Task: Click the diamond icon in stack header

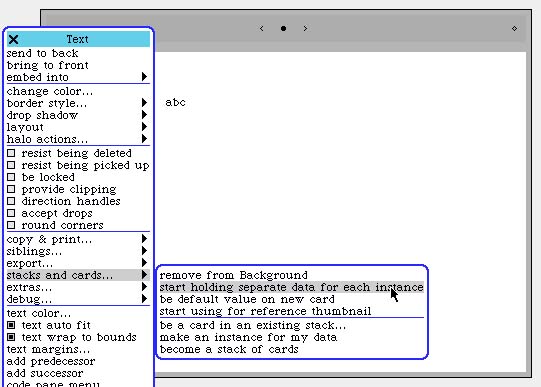Action: point(514,29)
